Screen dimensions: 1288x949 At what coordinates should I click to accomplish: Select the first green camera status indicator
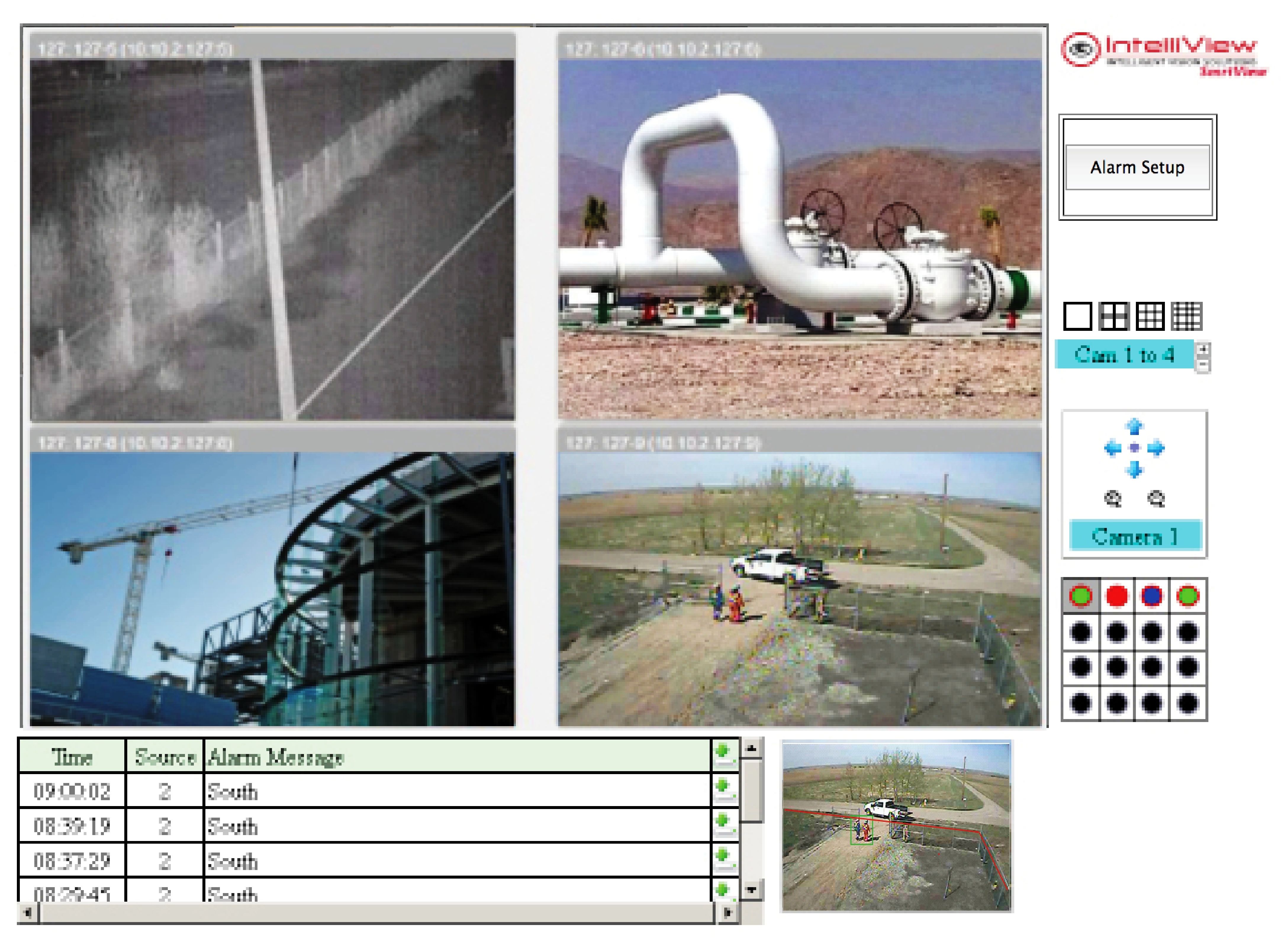pos(1081,596)
